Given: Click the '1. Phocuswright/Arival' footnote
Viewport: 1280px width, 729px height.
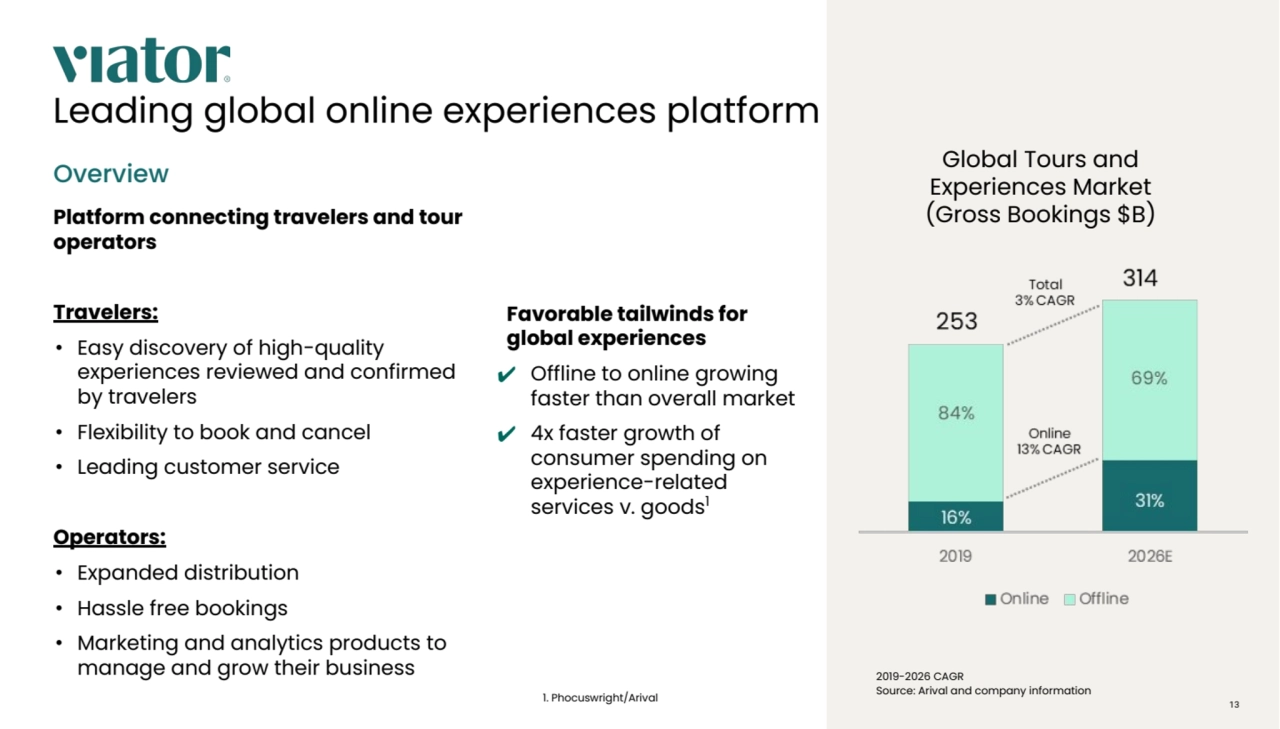Looking at the screenshot, I should 600,698.
